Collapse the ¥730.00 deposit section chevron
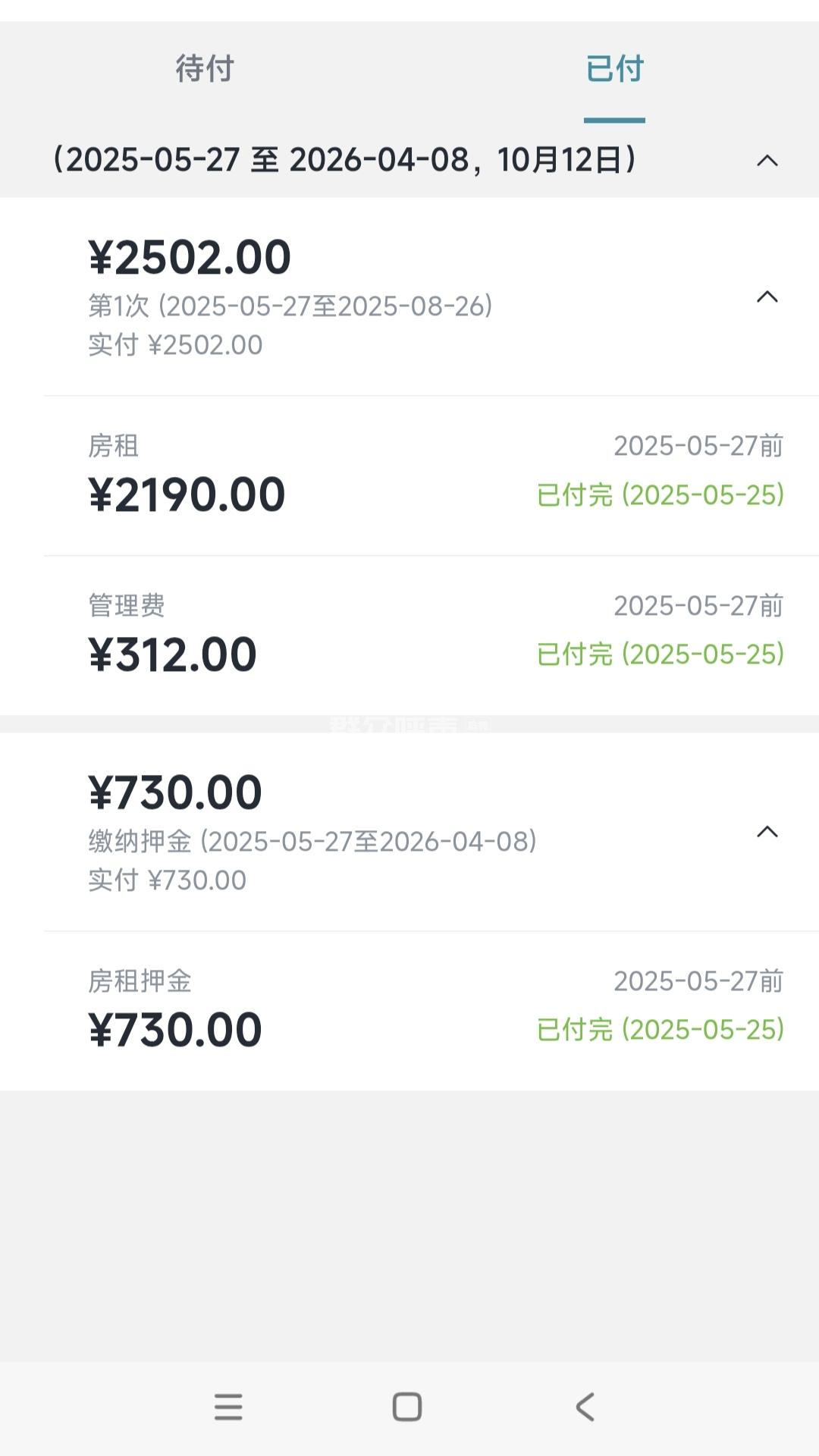Screen dimensions: 819x1456 pyautogui.click(x=767, y=832)
